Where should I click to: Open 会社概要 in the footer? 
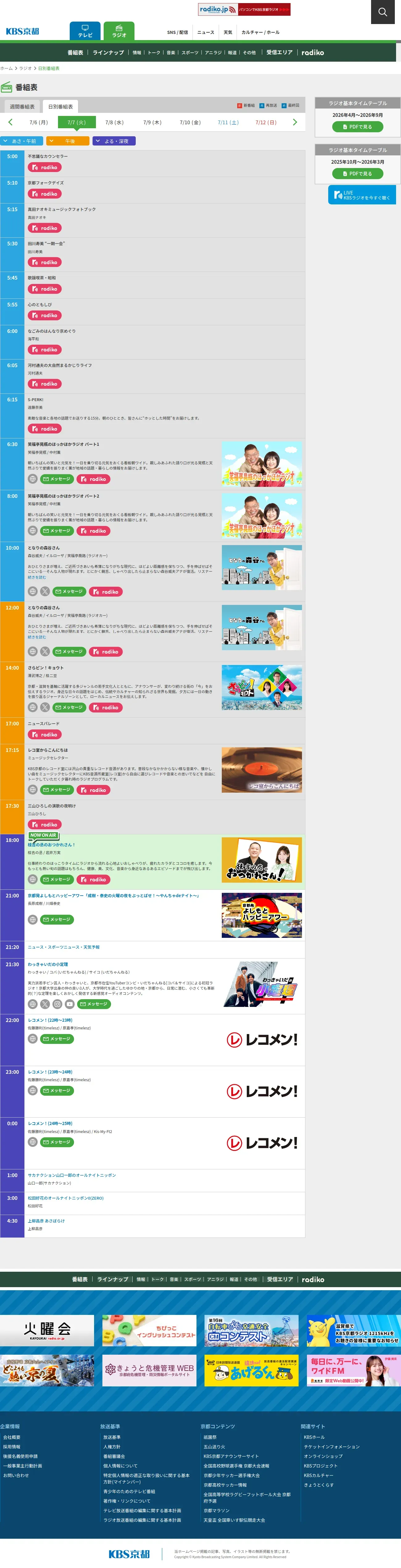tap(12, 1437)
